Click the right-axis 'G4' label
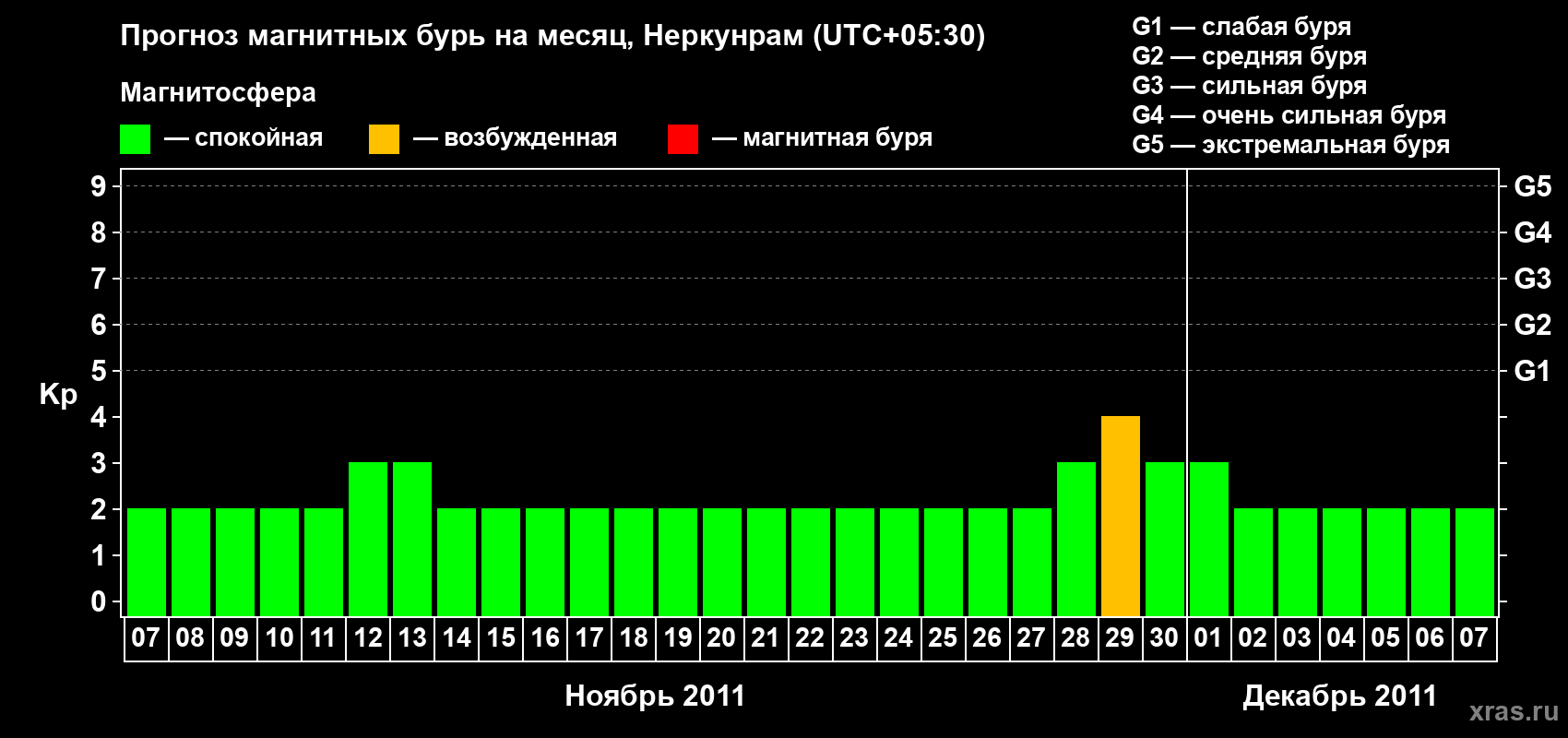 [1532, 232]
